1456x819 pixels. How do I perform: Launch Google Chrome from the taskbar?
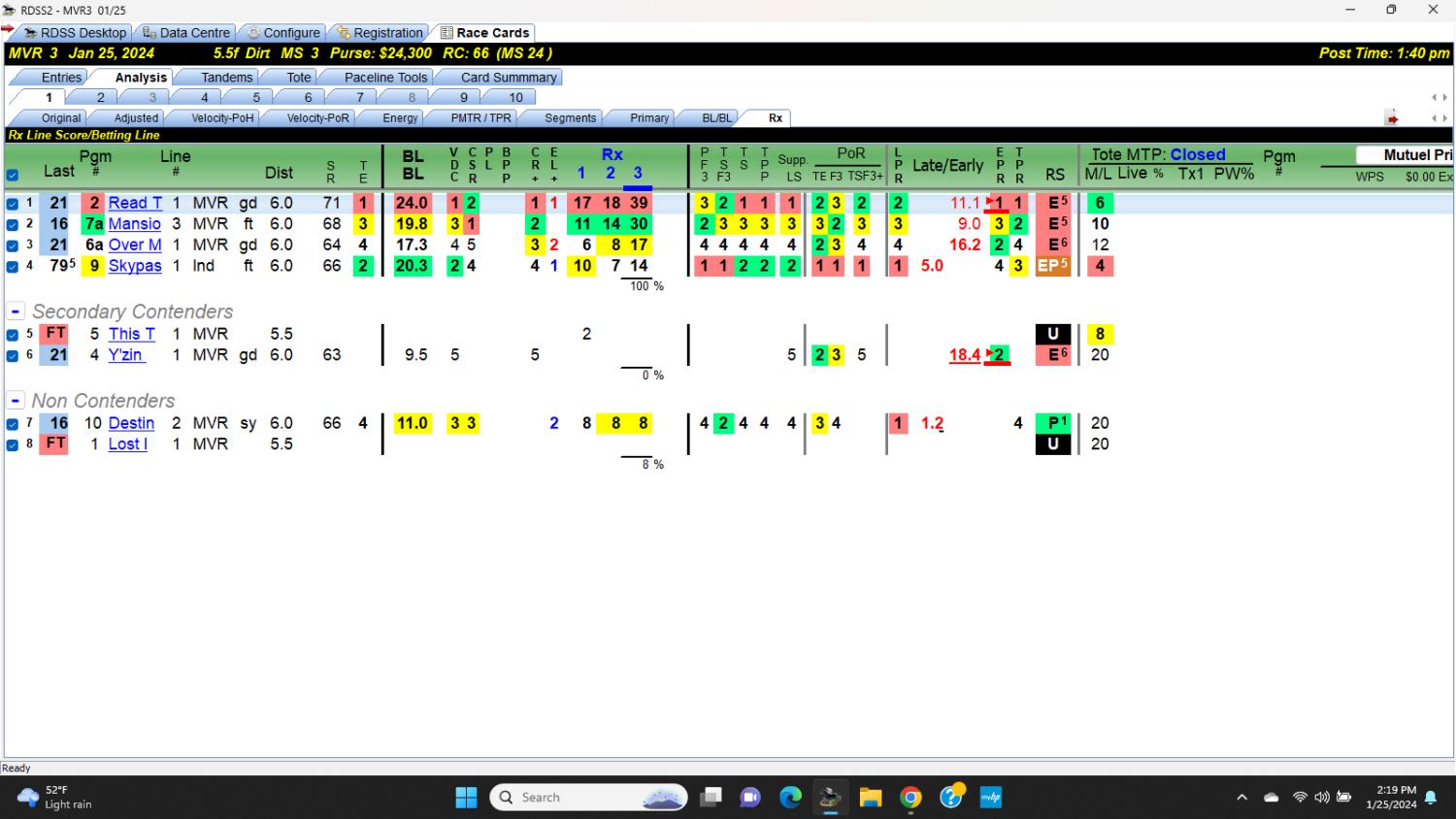click(x=910, y=797)
